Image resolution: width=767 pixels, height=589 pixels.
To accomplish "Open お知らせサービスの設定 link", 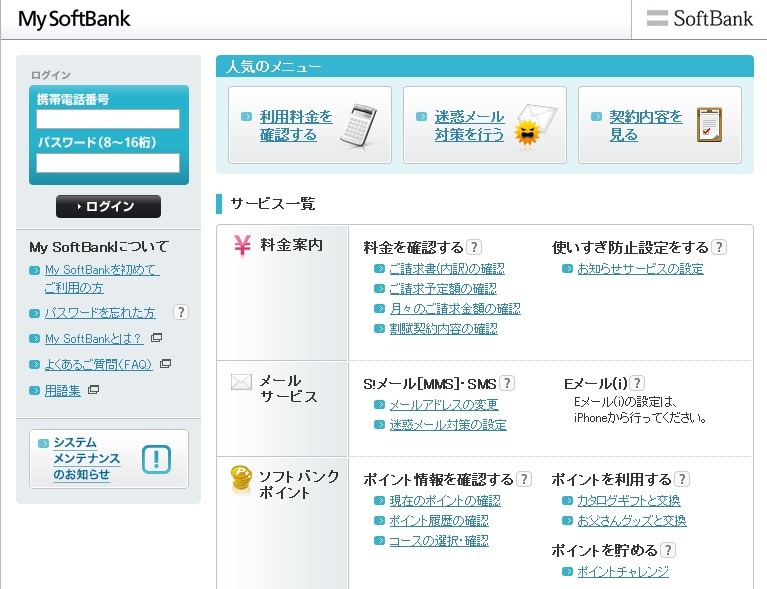I will 640,269.
